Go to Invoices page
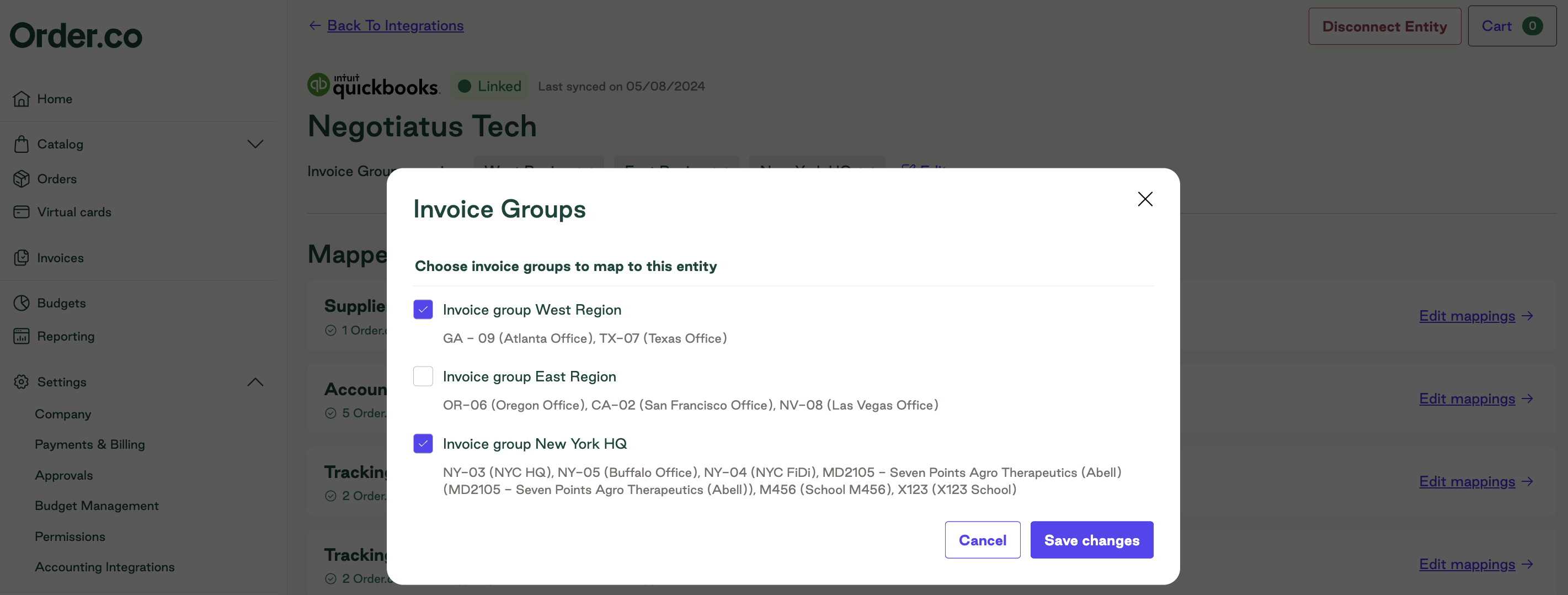 [x=60, y=258]
